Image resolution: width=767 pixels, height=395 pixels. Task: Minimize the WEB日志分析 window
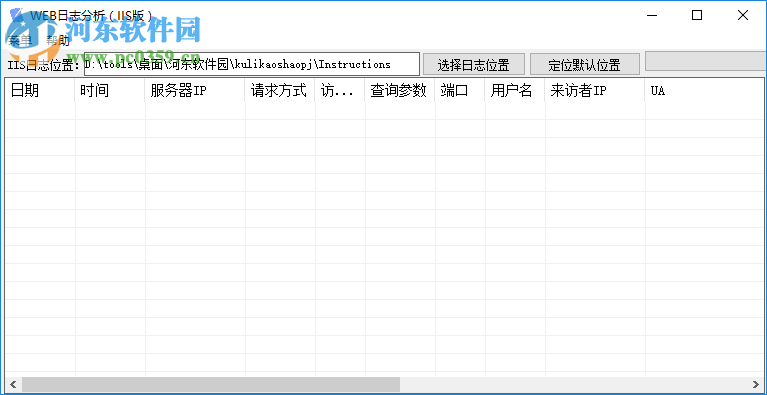652,15
